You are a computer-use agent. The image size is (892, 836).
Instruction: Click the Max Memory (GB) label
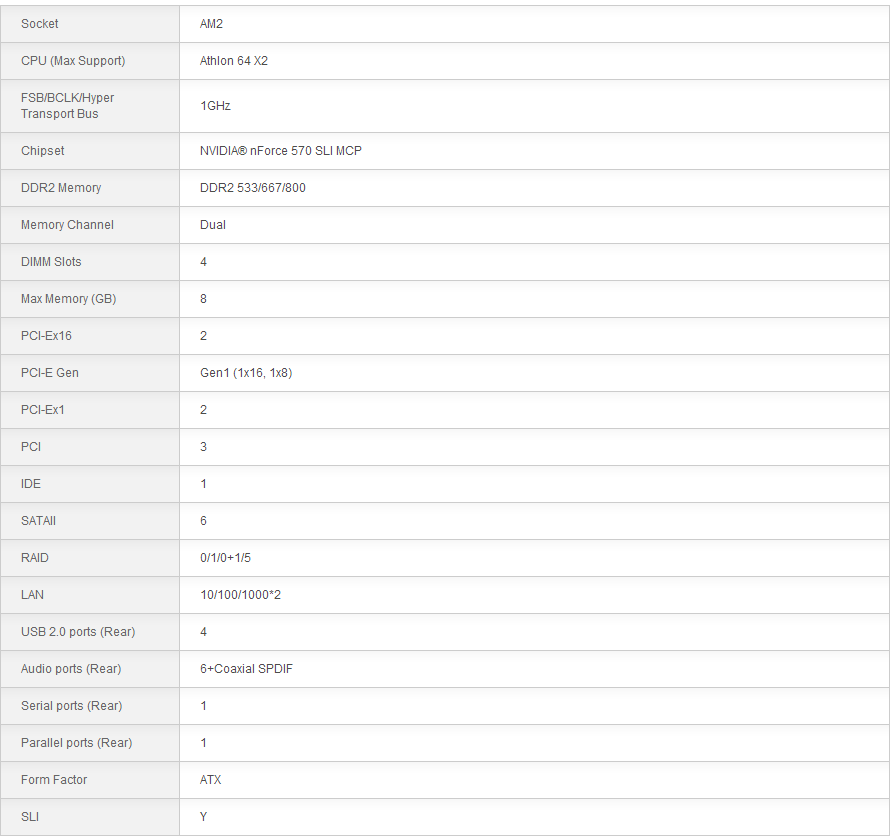[x=68, y=299]
